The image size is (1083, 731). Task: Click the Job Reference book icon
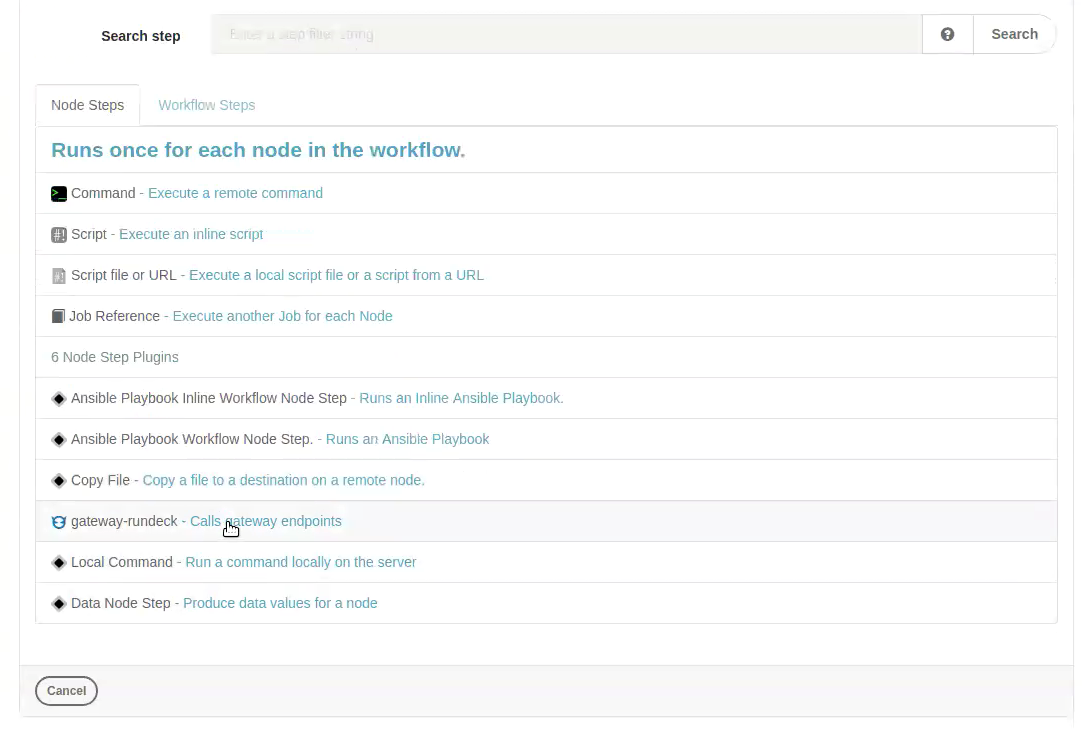tap(59, 316)
